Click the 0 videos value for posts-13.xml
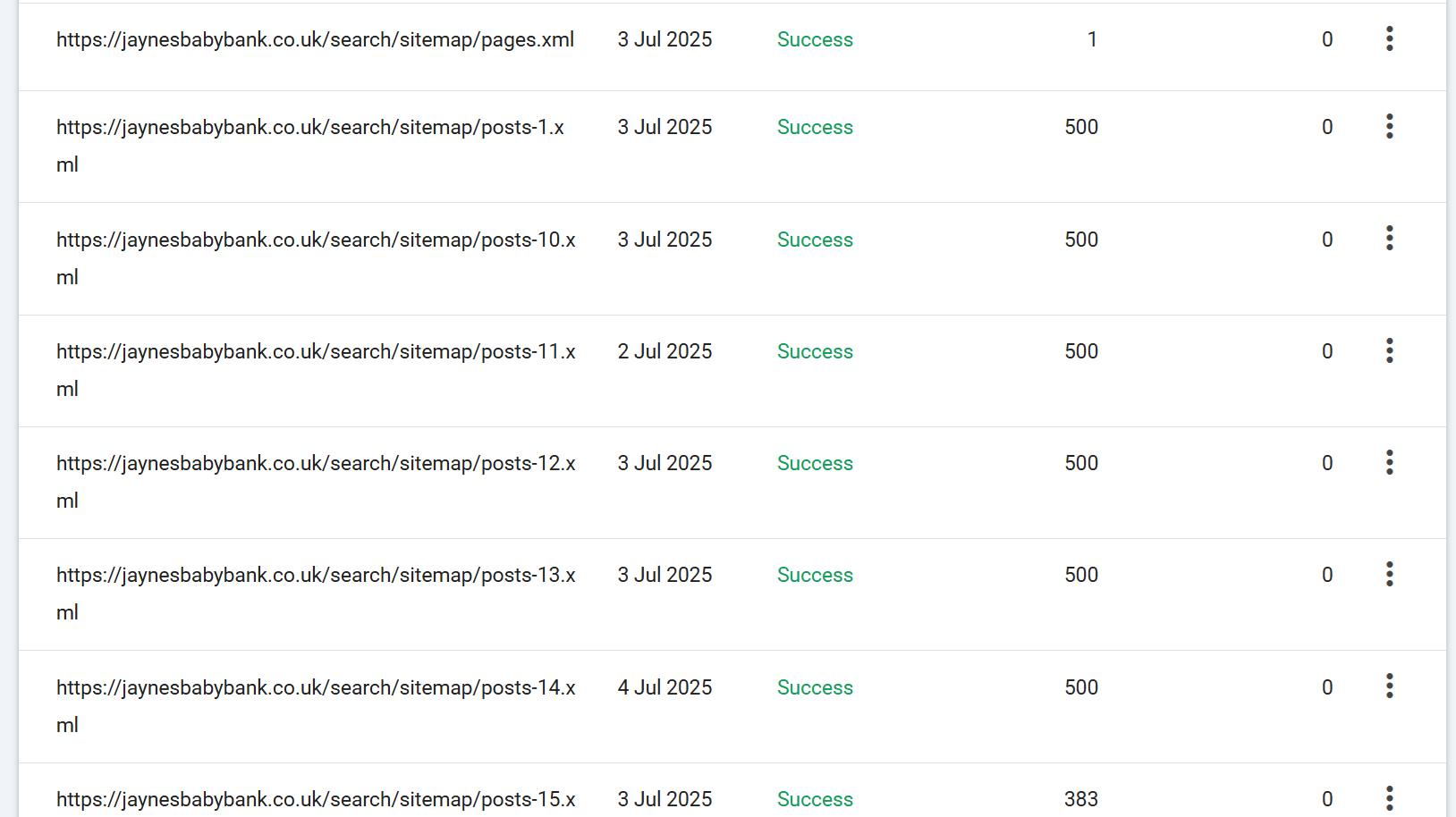The width and height of the screenshot is (1456, 817). point(1327,575)
